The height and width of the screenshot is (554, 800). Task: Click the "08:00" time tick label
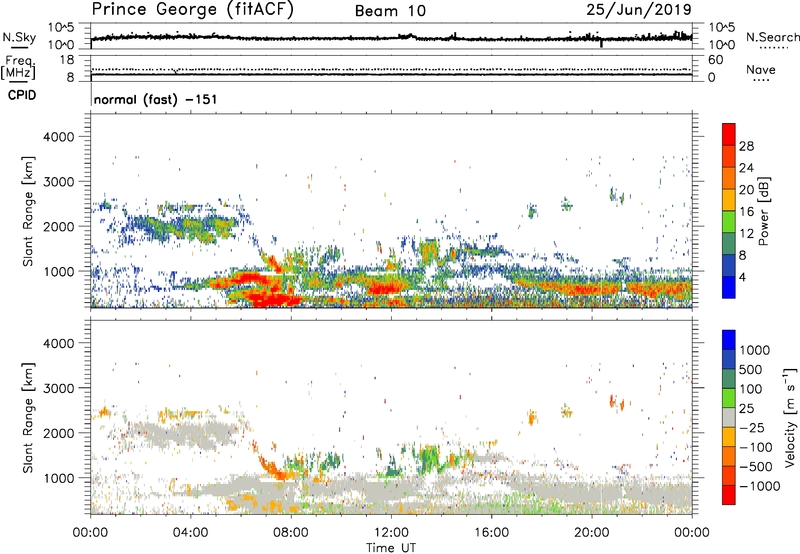coord(290,533)
